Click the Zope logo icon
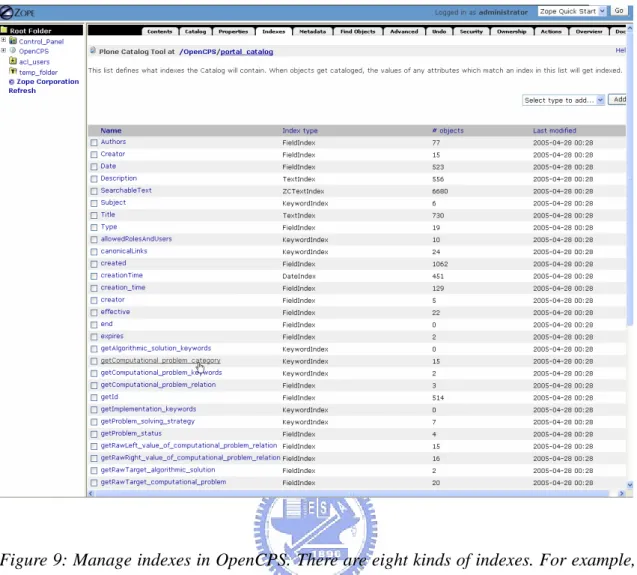The image size is (637, 575). (7, 13)
